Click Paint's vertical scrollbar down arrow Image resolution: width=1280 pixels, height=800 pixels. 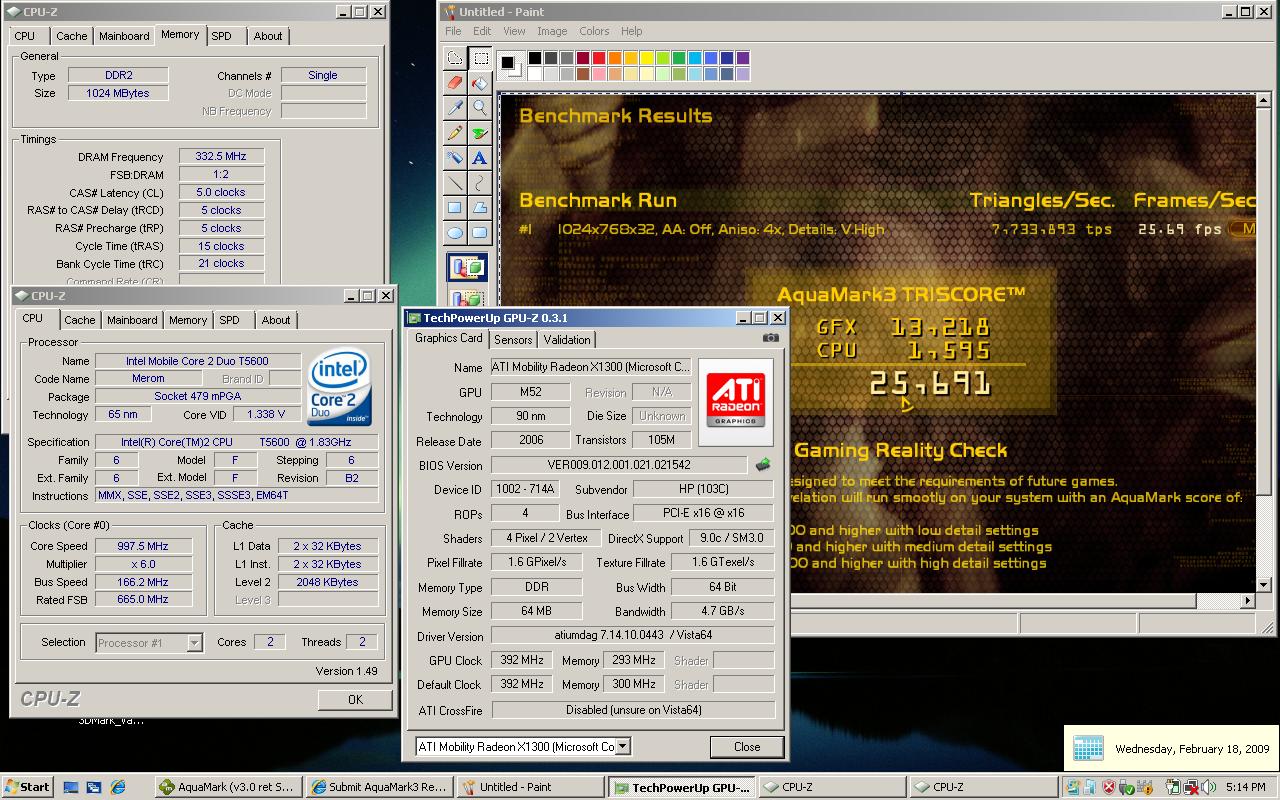pos(1264,585)
